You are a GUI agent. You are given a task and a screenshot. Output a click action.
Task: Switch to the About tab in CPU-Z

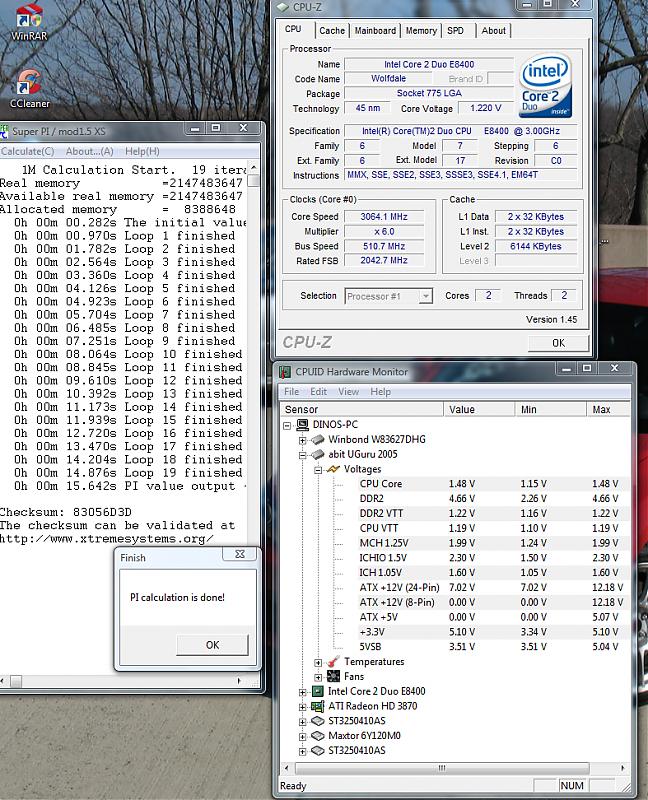[493, 31]
